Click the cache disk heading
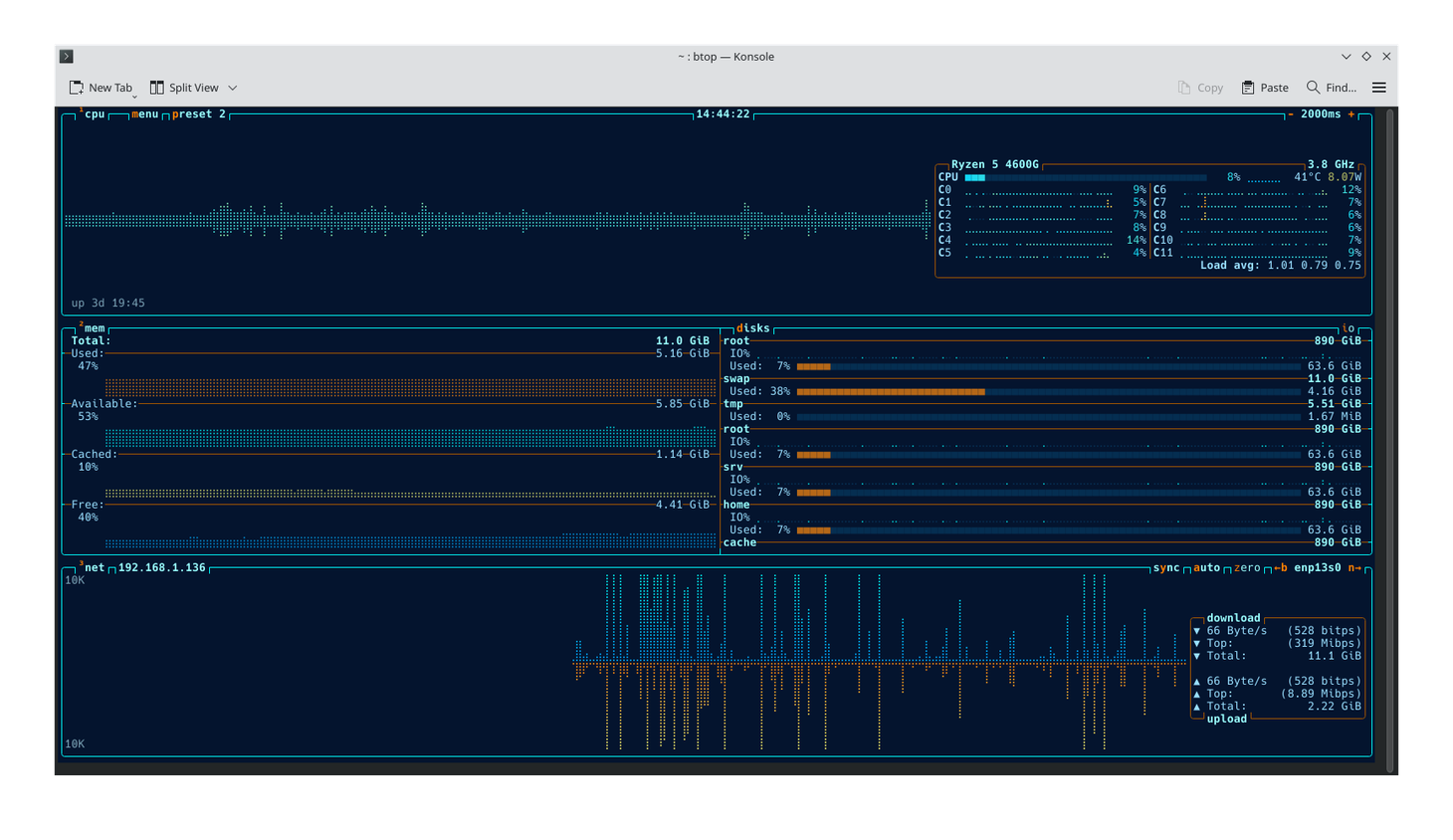 click(x=739, y=542)
